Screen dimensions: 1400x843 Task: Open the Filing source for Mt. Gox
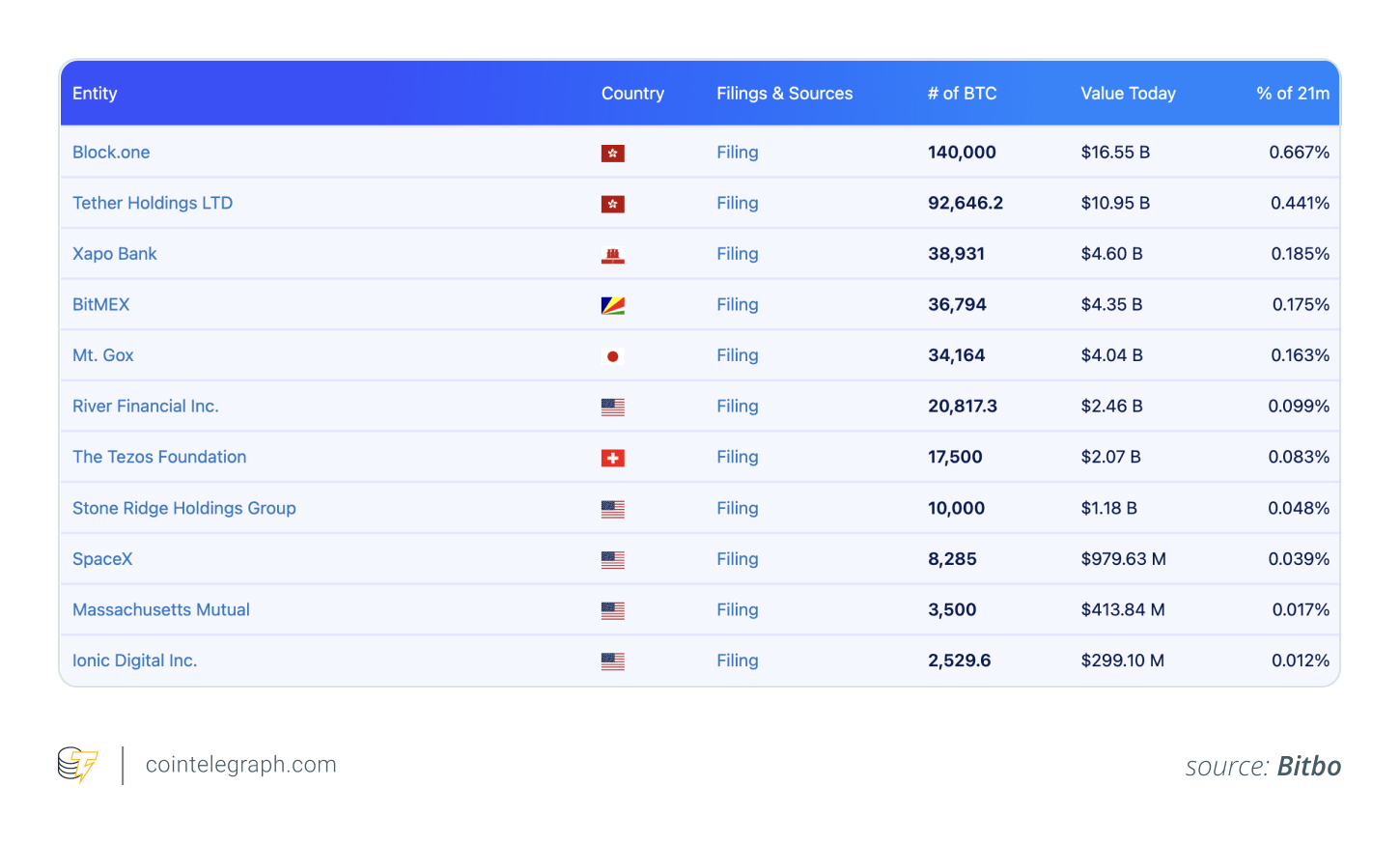pyautogui.click(x=737, y=355)
